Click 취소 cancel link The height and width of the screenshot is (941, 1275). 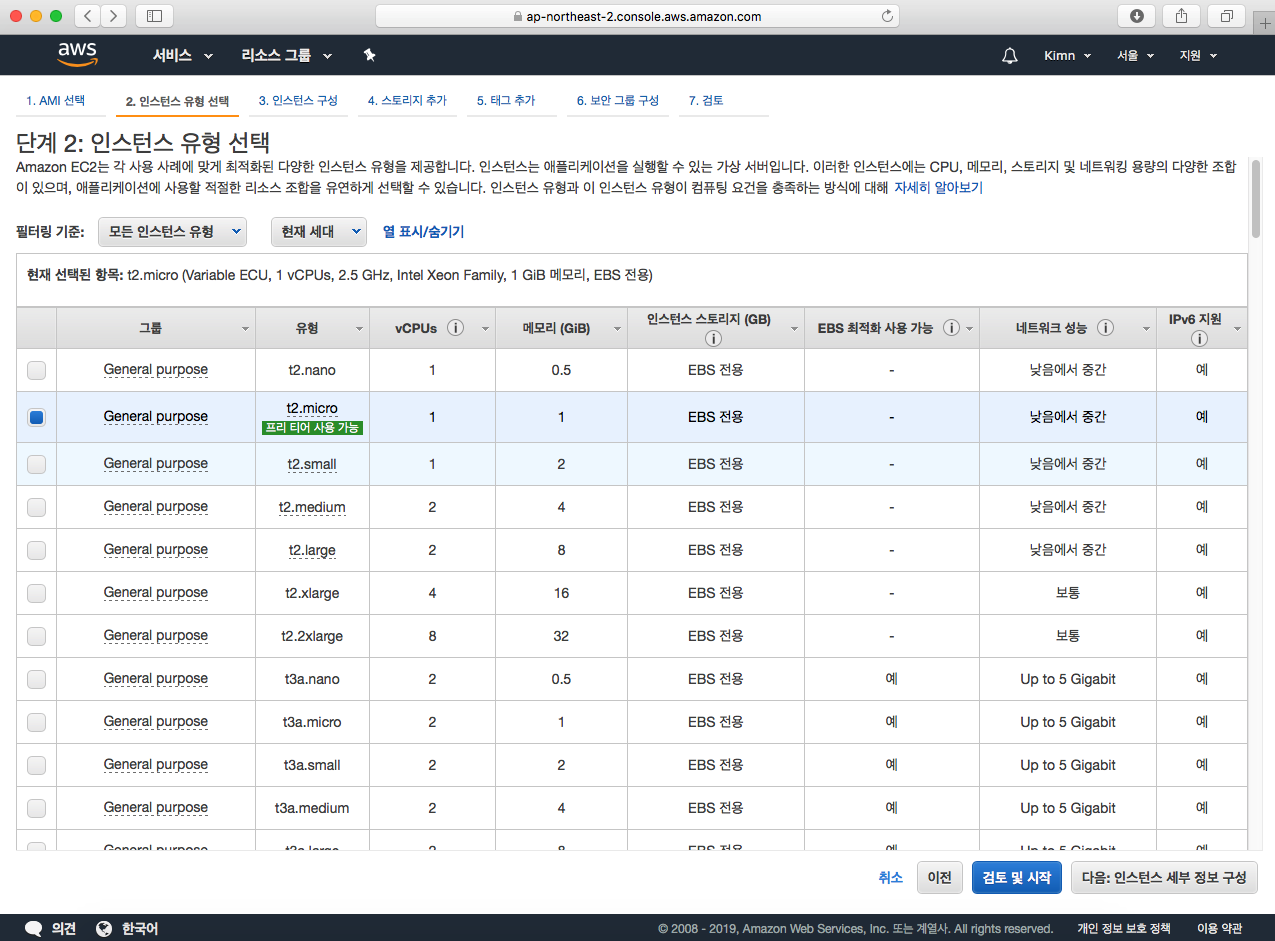[890, 877]
